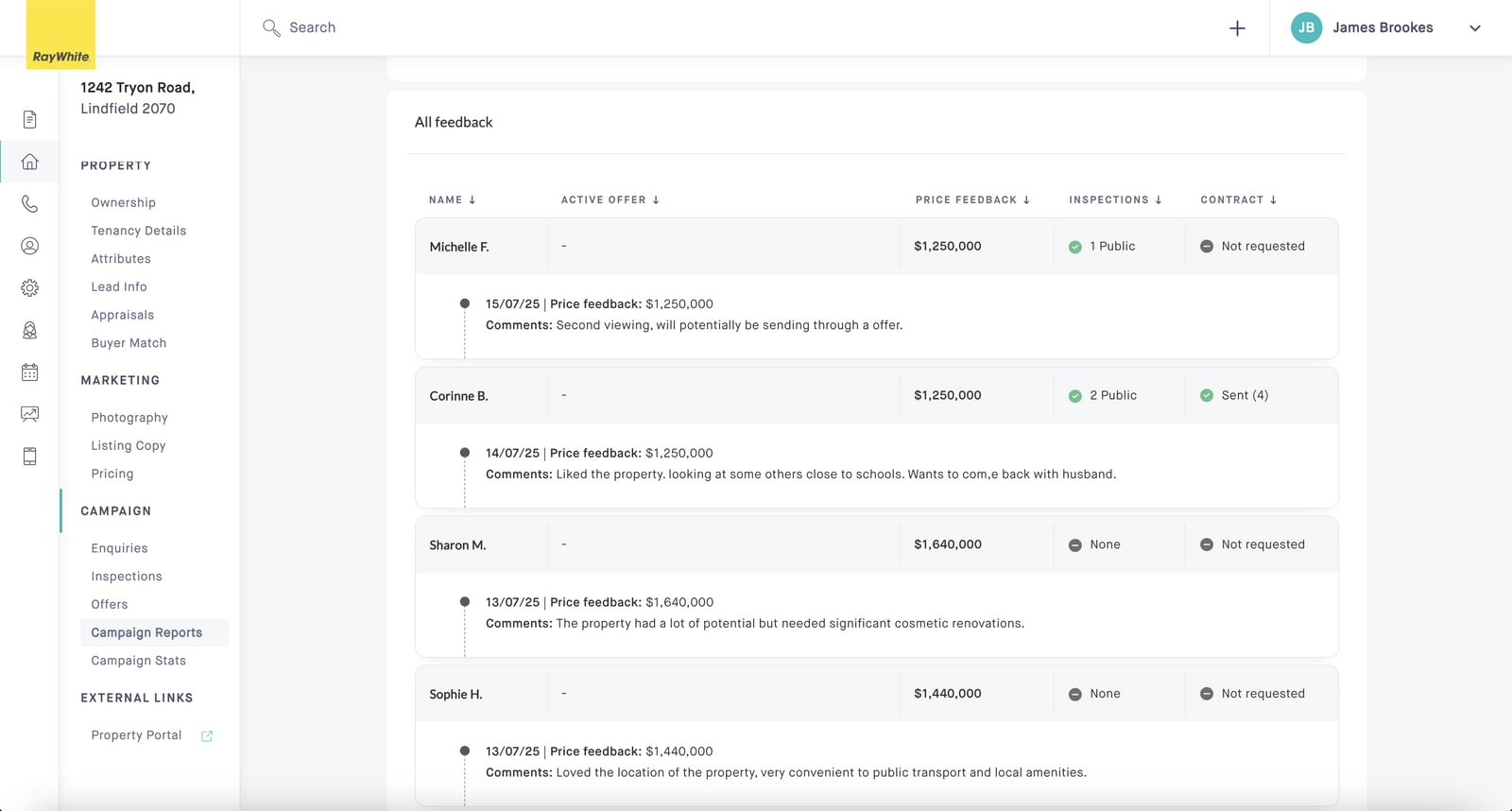The image size is (1512, 811).
Task: Go to Offers in Campaign section
Action: coord(110,605)
